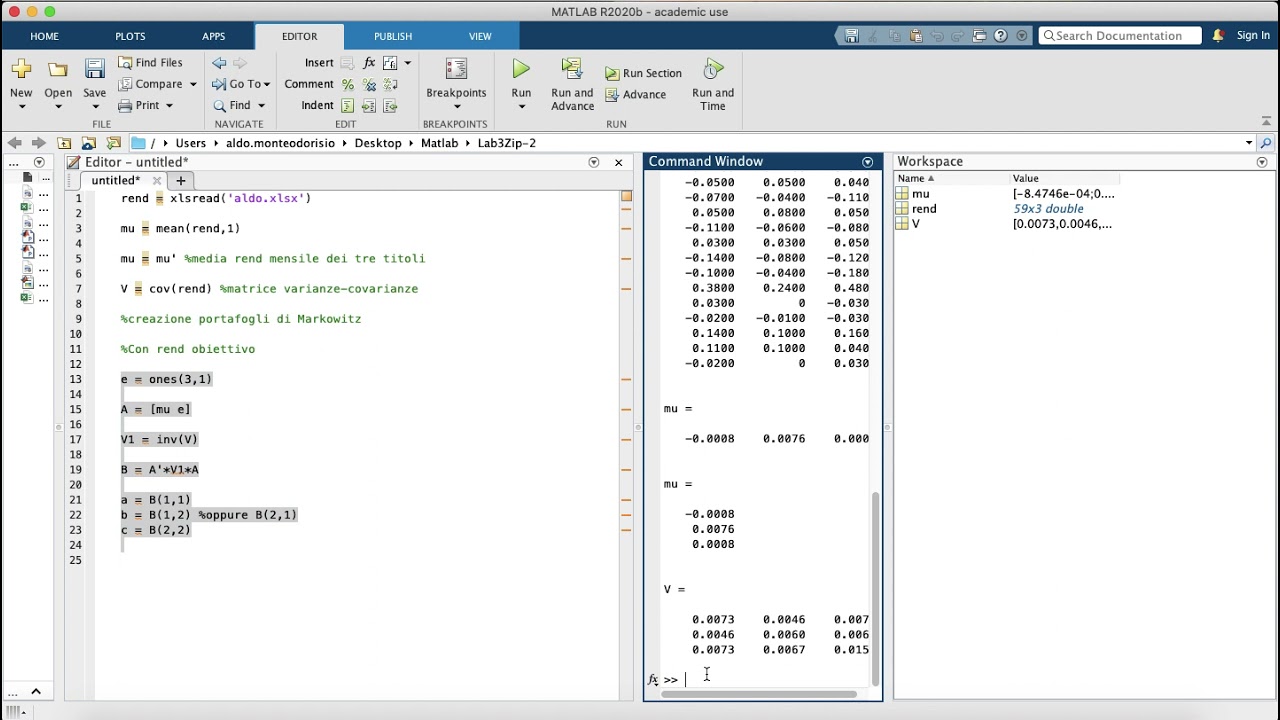Click the green Run play icon

coord(521,69)
